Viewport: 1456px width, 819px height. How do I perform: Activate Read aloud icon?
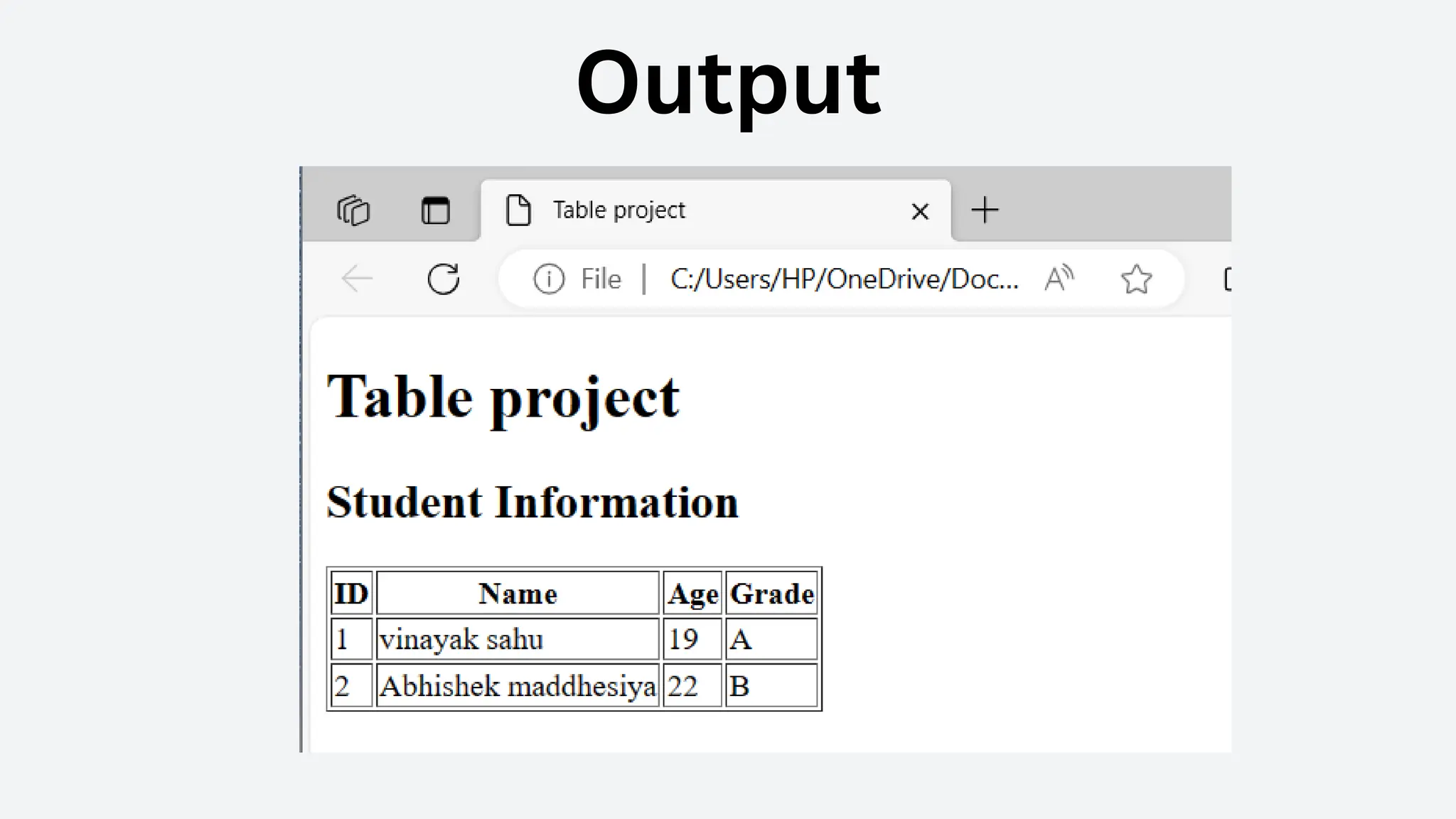(1059, 279)
